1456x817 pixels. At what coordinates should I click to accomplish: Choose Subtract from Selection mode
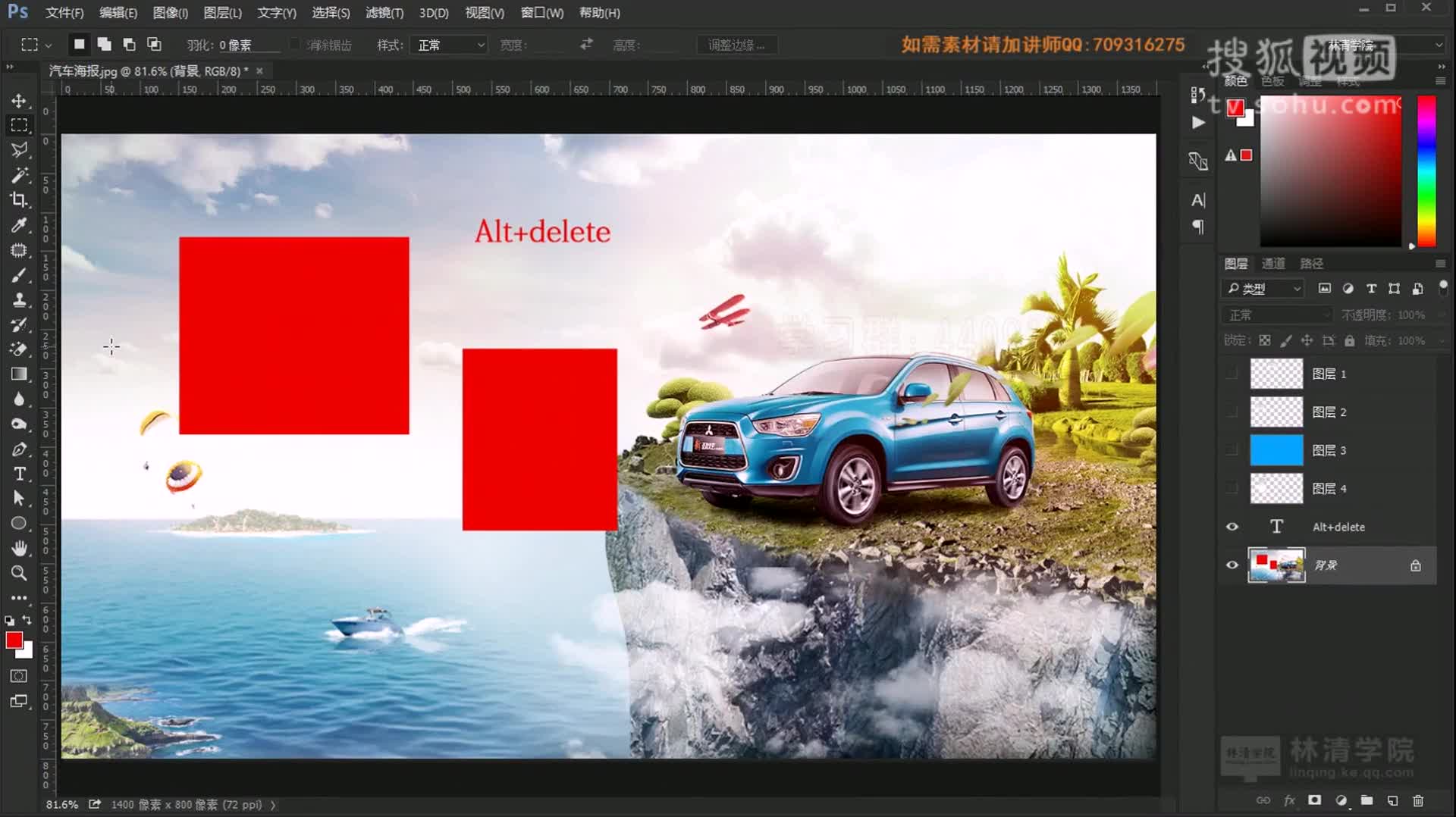click(x=129, y=45)
